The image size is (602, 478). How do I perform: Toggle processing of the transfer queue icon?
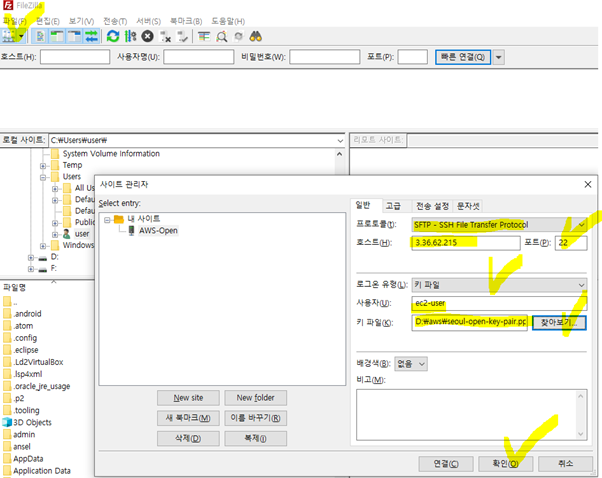(x=131, y=36)
